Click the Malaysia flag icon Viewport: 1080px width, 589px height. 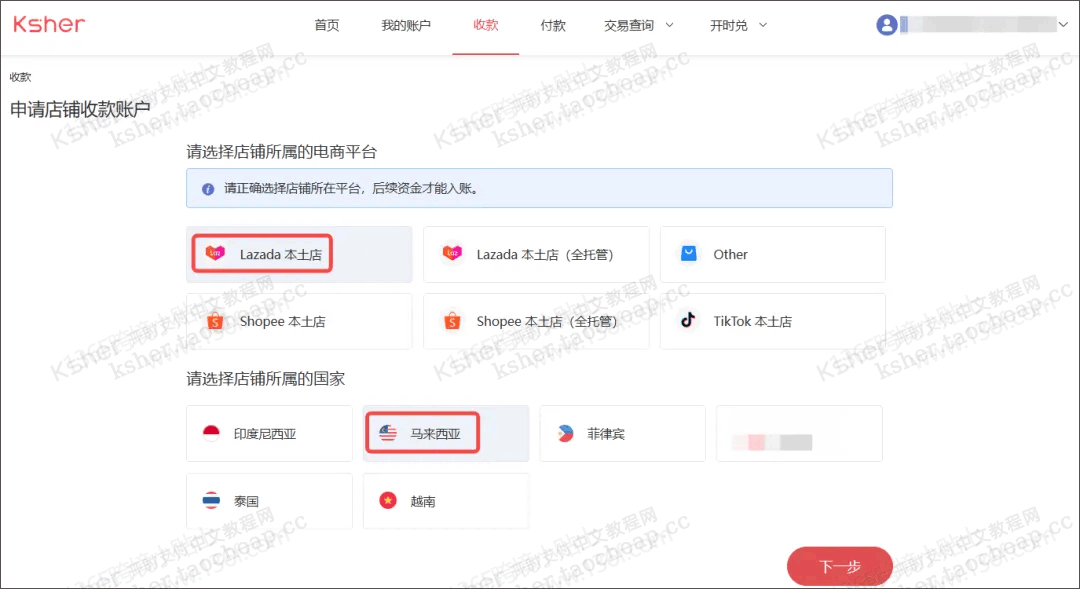point(388,433)
